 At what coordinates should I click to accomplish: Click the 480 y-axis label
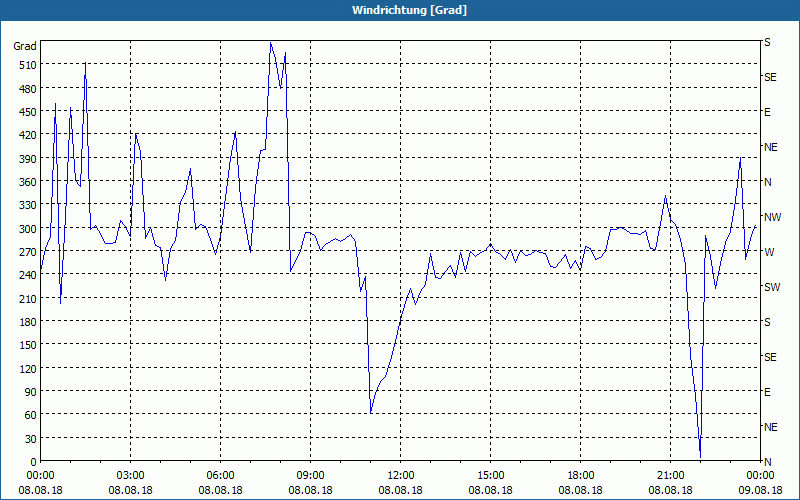pos(28,89)
